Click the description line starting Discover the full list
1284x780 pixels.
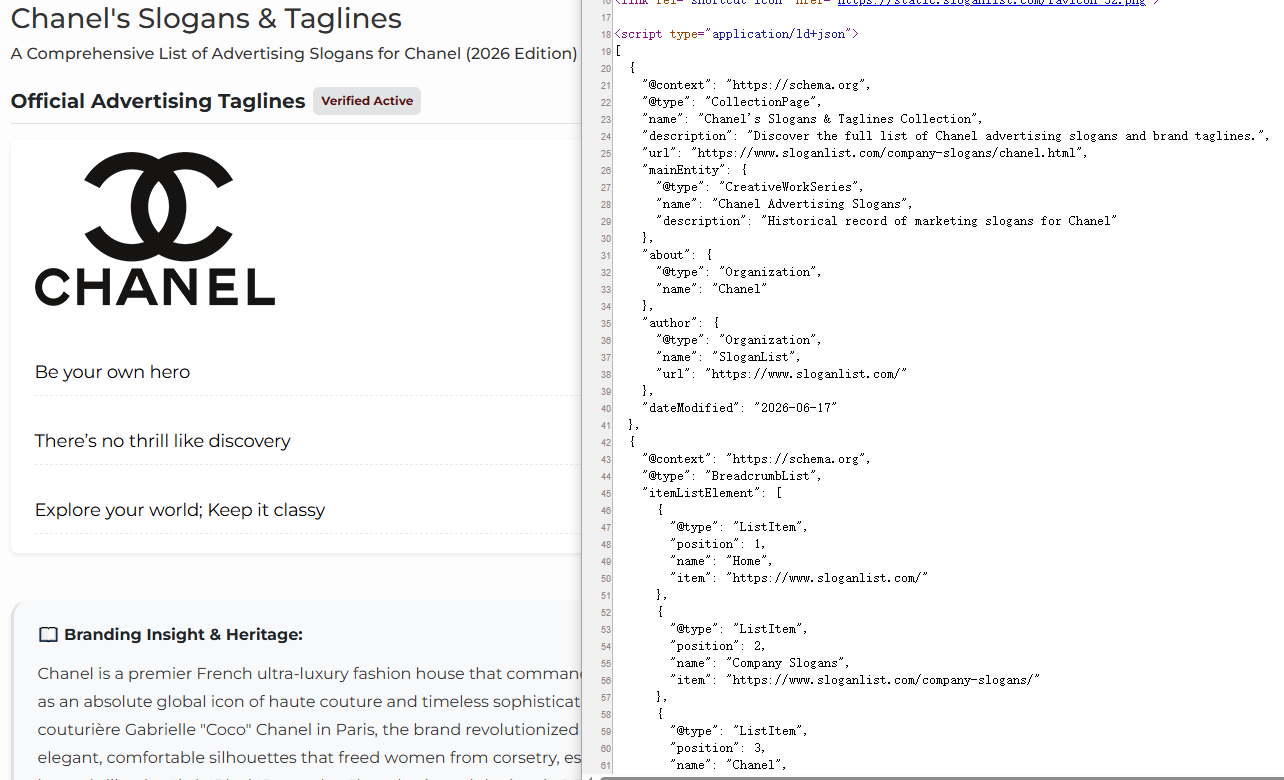pos(955,136)
